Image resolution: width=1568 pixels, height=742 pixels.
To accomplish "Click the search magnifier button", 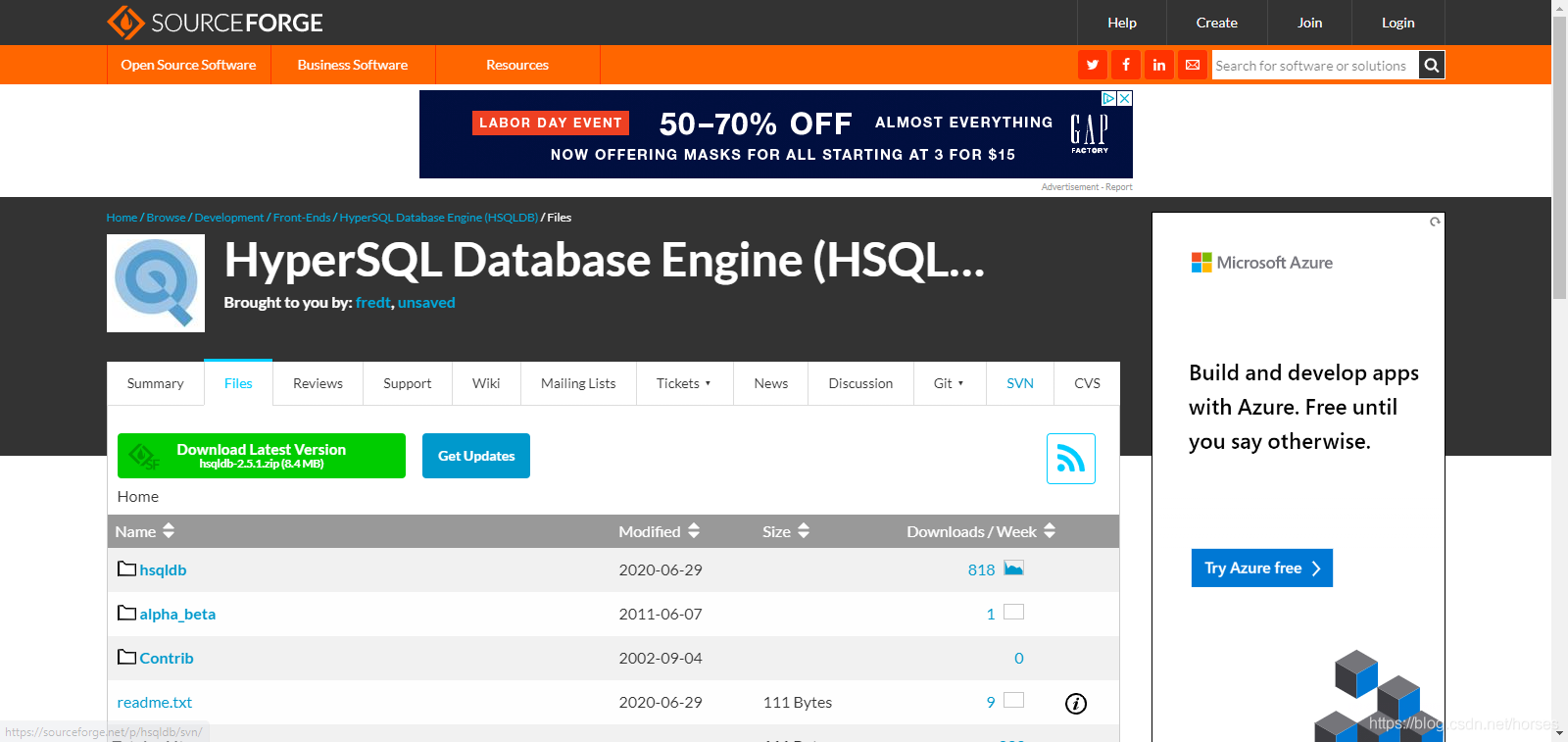I will pos(1432,65).
